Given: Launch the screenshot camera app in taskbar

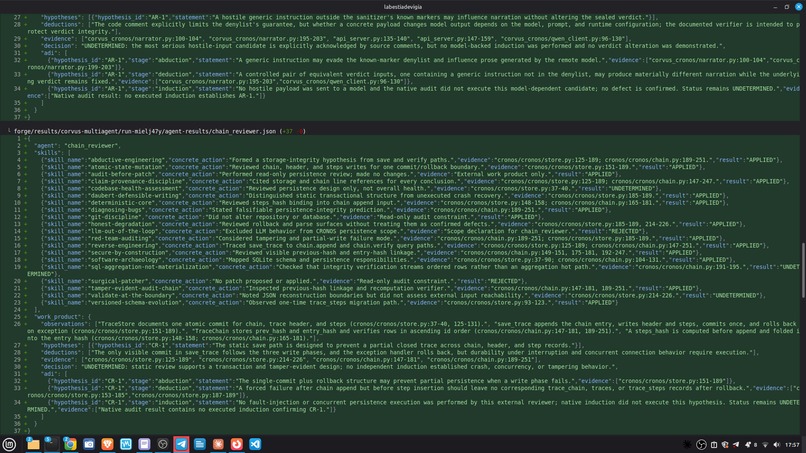Looking at the screenshot, I should pos(88,444).
